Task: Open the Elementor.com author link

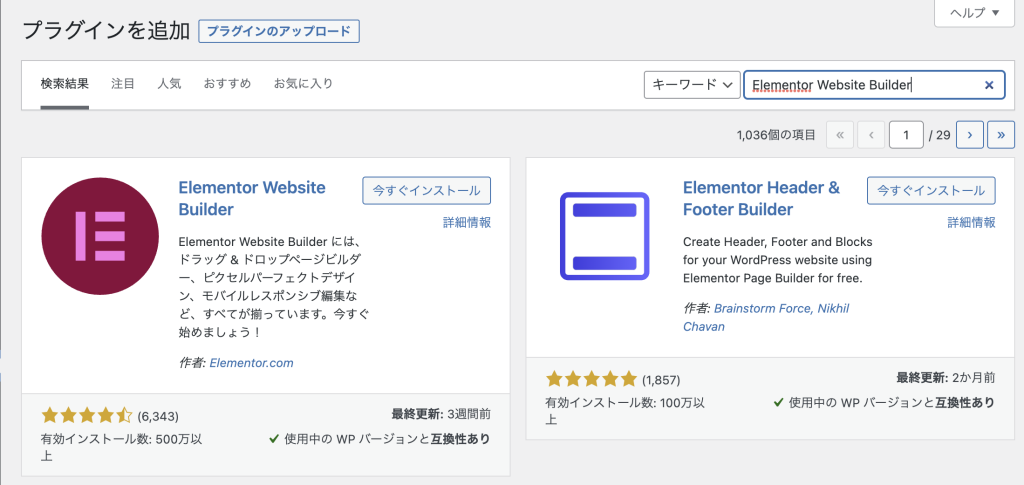Action: [x=251, y=363]
